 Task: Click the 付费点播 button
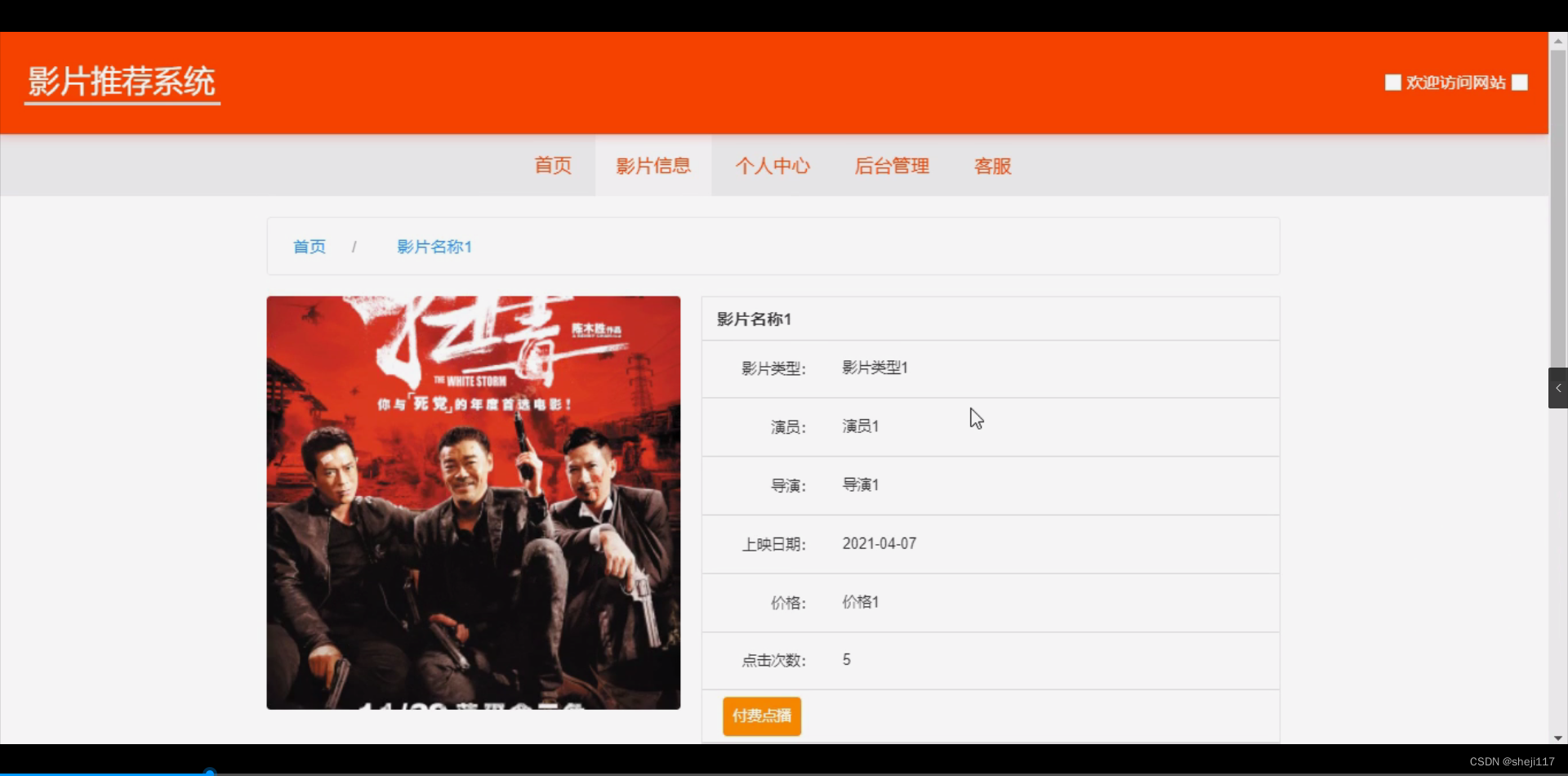[760, 716]
